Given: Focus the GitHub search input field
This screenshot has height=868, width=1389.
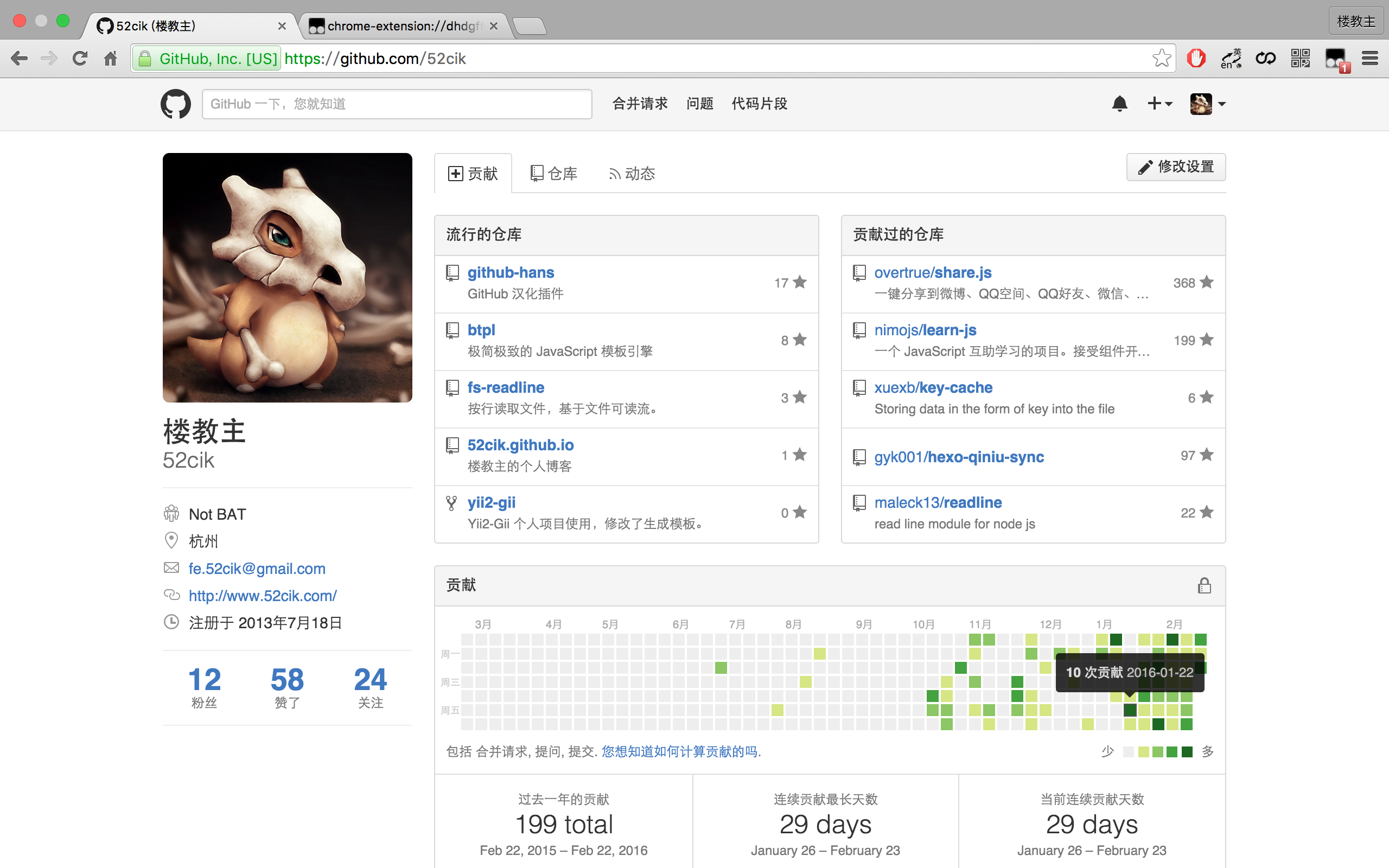Looking at the screenshot, I should click(x=397, y=104).
